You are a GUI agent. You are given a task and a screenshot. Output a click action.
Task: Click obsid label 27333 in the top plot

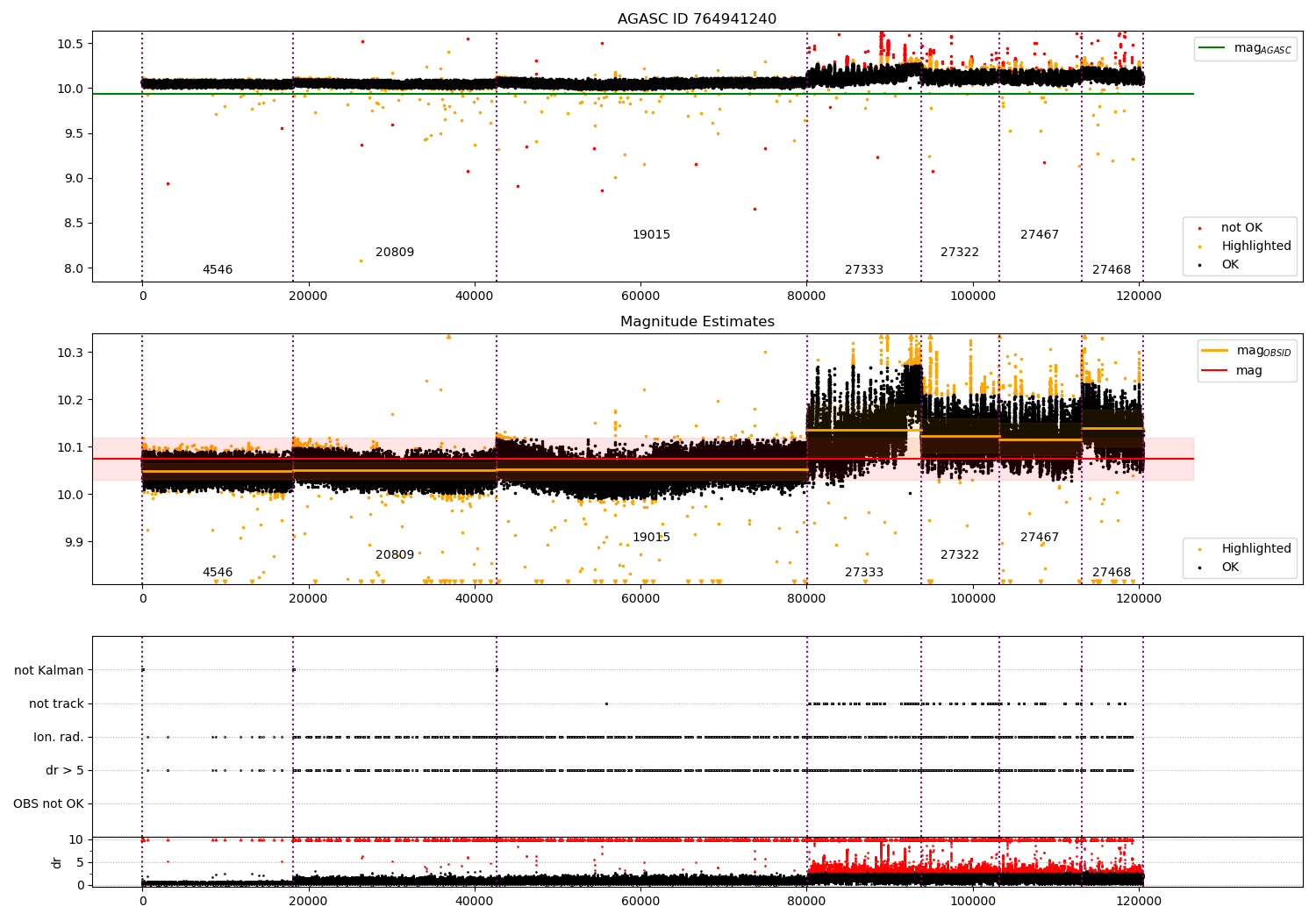(864, 270)
